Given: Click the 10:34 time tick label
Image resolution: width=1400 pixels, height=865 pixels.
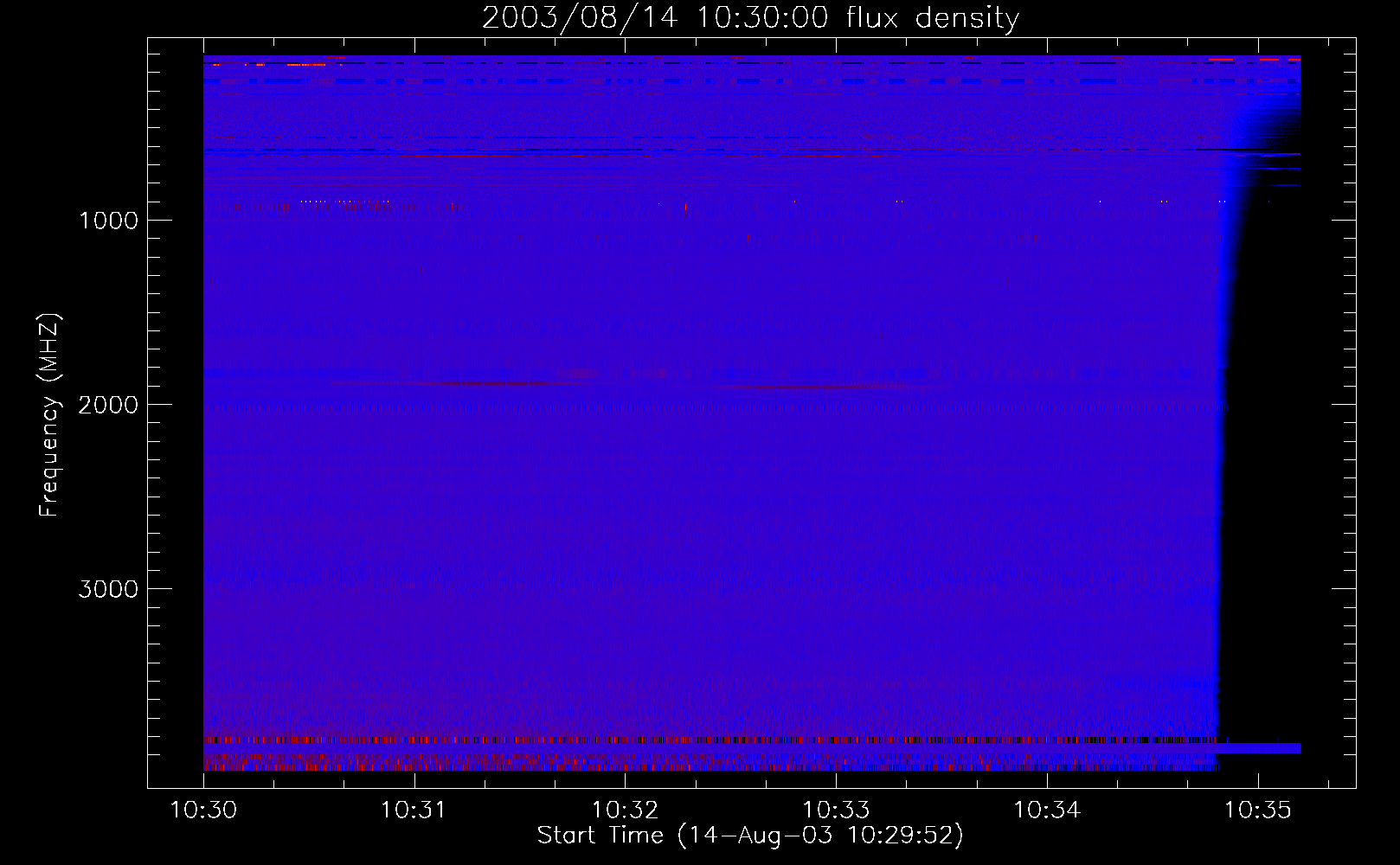Looking at the screenshot, I should click(x=1047, y=811).
